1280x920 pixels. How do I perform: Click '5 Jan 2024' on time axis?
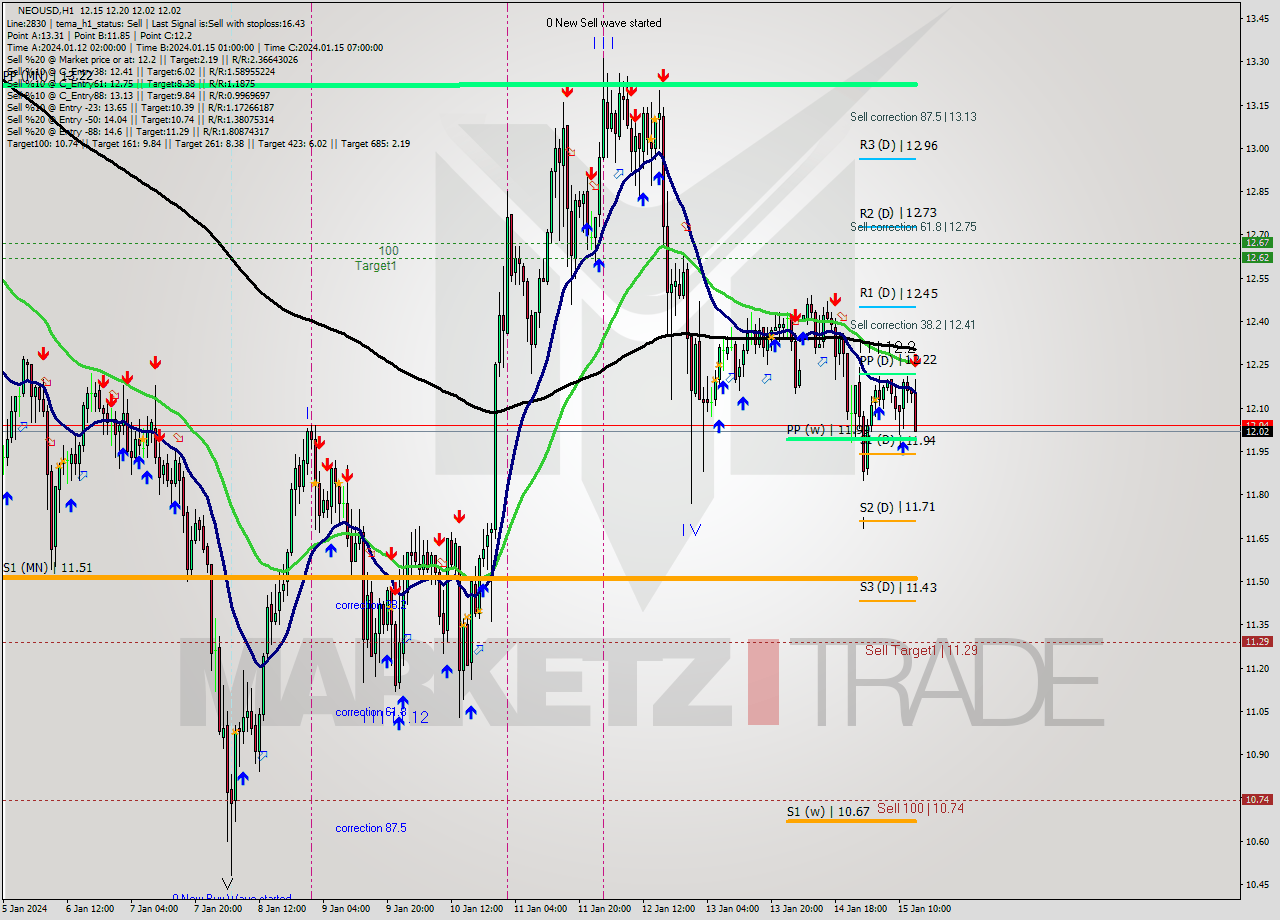point(25,909)
